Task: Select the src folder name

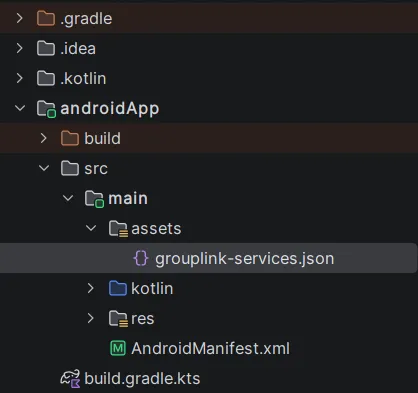Action: [x=96, y=169]
